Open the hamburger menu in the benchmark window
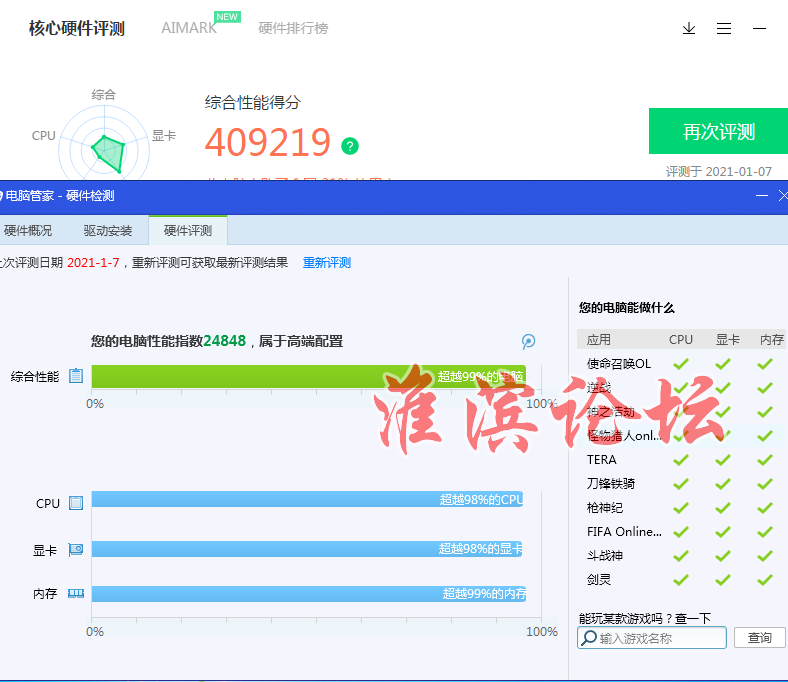The height and width of the screenshot is (682, 788). click(x=724, y=29)
